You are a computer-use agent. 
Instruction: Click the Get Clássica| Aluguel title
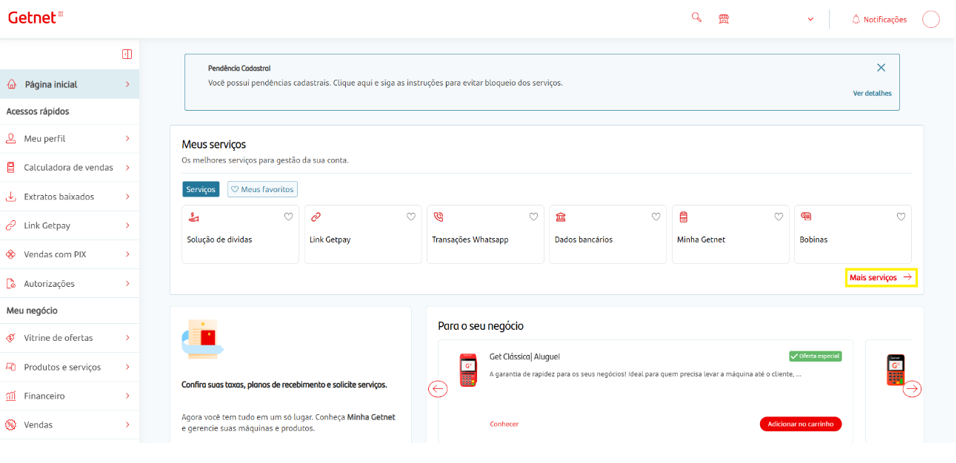[x=524, y=356]
